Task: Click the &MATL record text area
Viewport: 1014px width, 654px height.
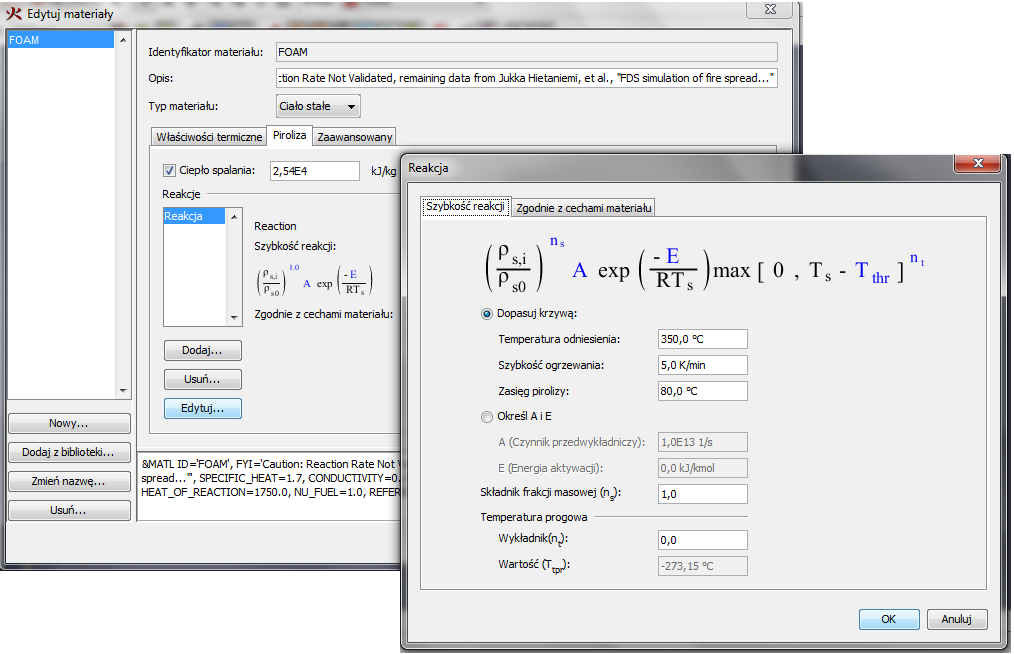Action: coord(270,485)
